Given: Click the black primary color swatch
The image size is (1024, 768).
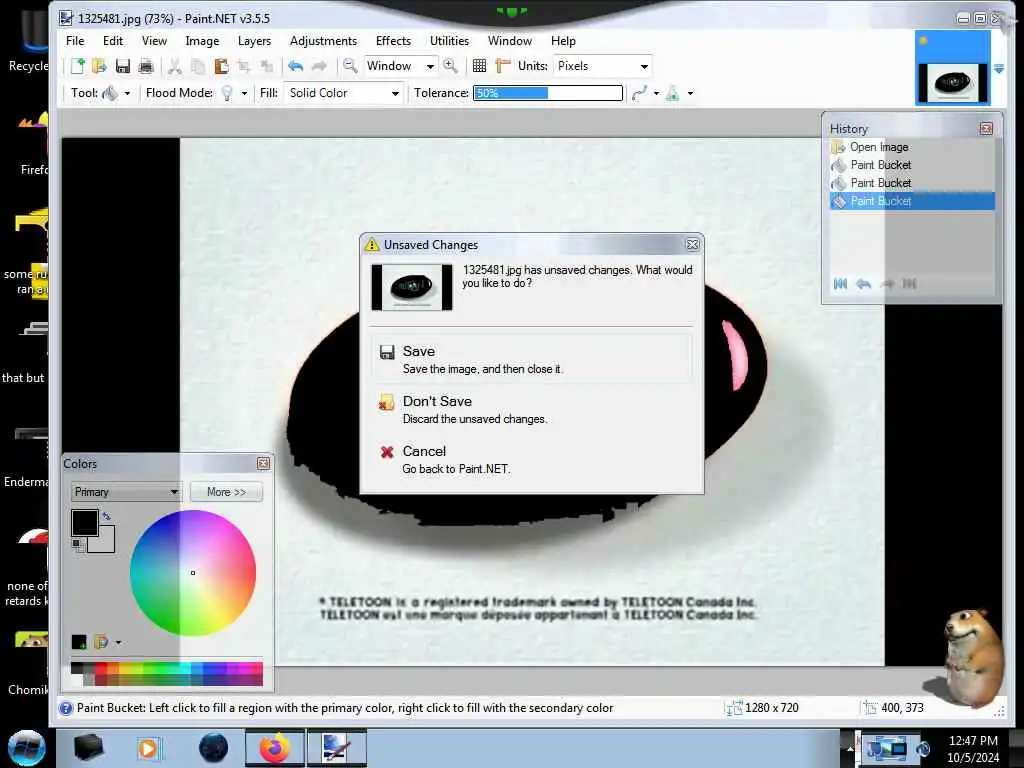Looking at the screenshot, I should pyautogui.click(x=84, y=522).
